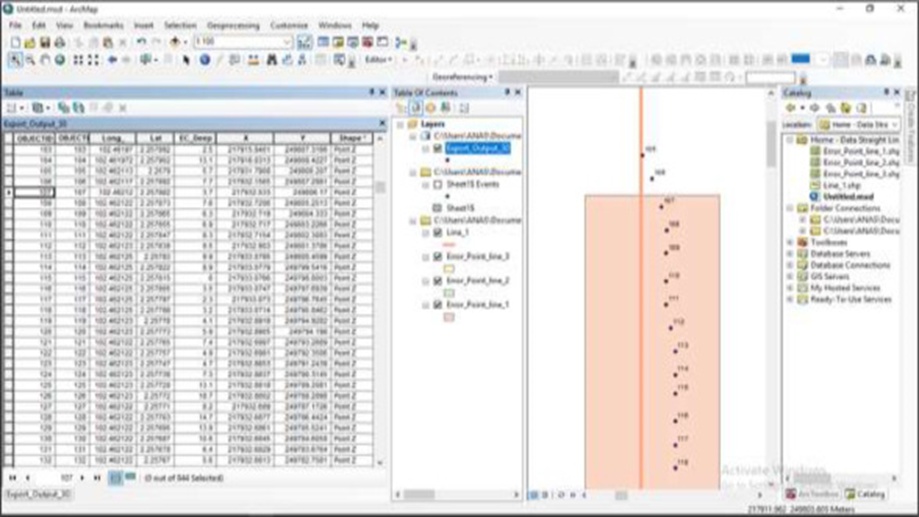Uncheck the Error_Point_line_3 layer
The height and width of the screenshot is (517, 919).
pos(437,257)
